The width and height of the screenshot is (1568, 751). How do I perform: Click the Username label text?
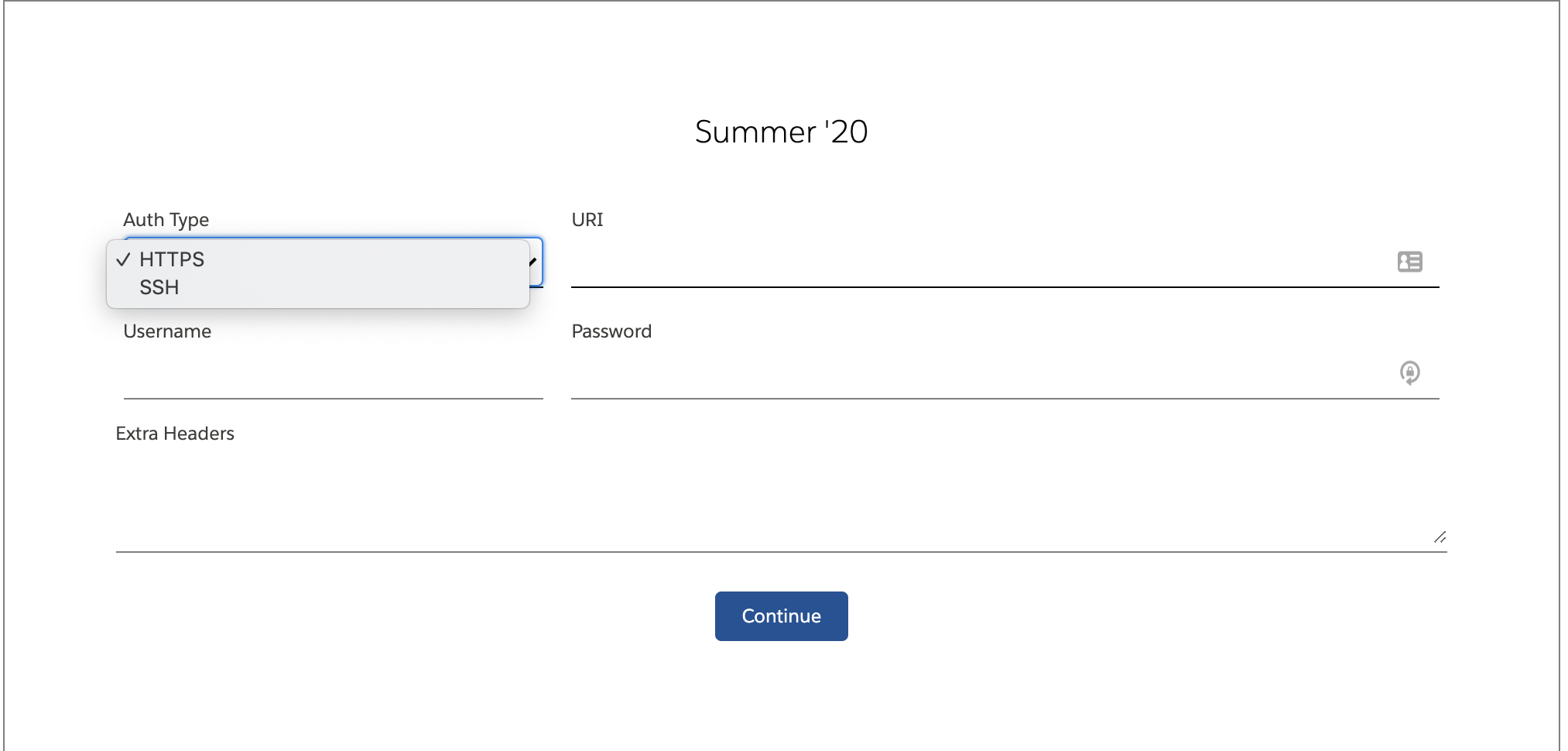click(167, 331)
